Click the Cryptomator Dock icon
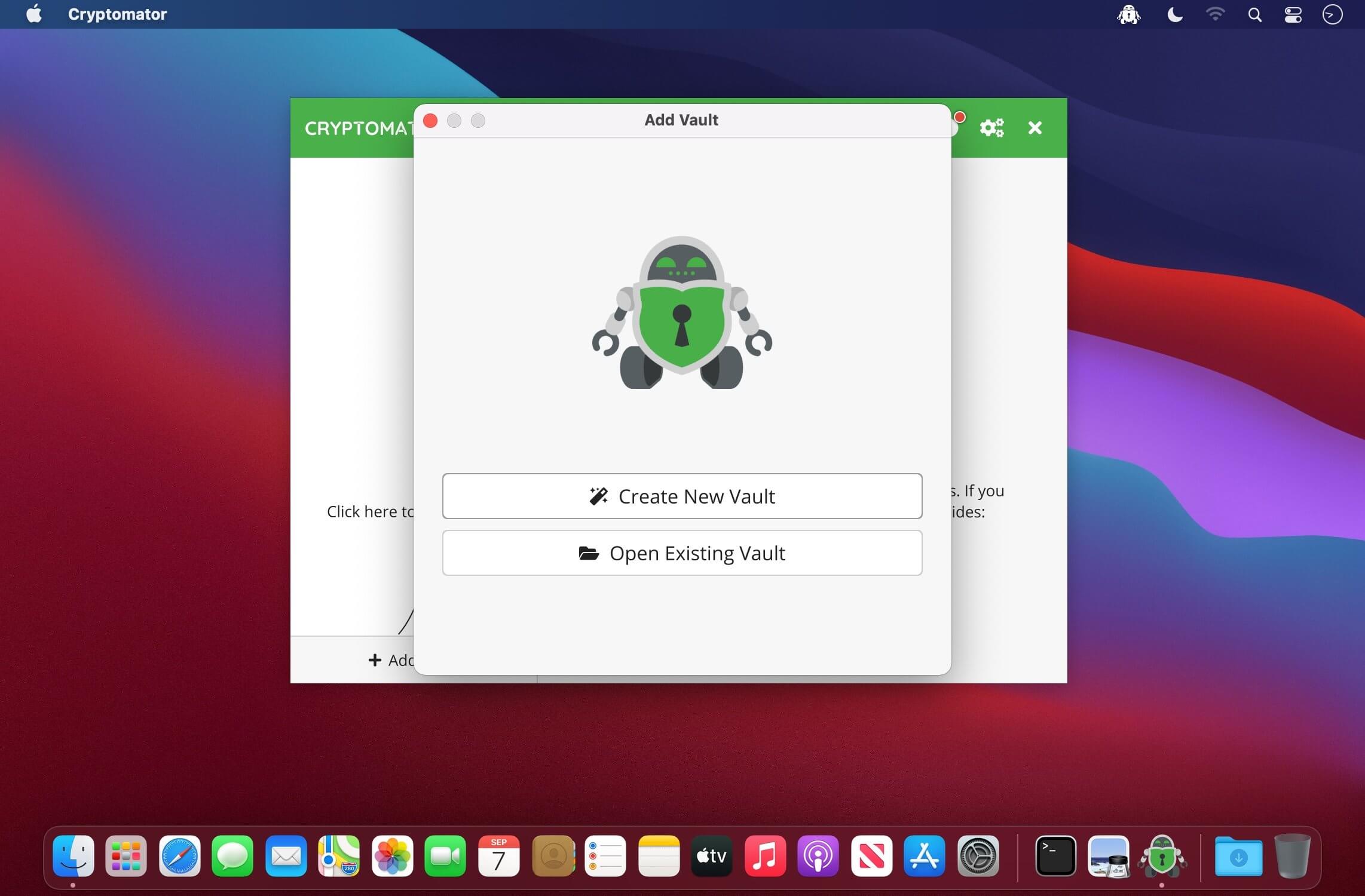 coord(1162,855)
